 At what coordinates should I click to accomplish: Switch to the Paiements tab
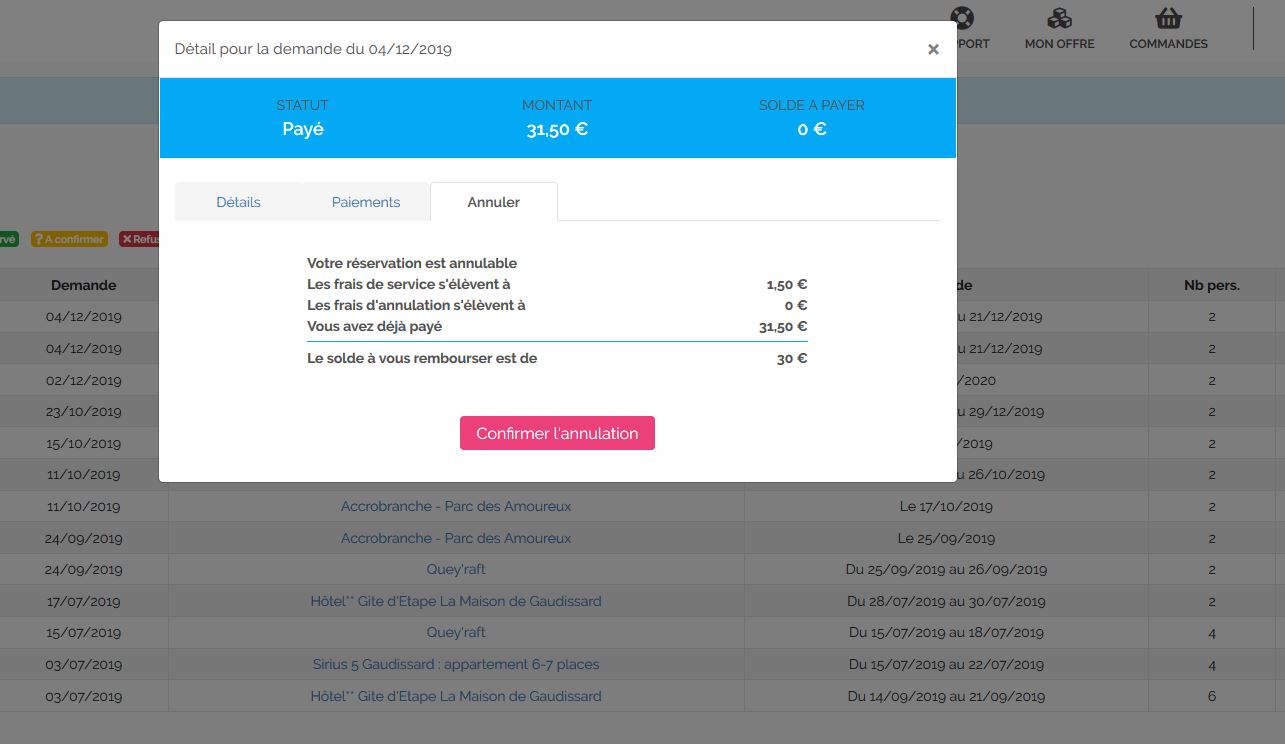tap(366, 202)
